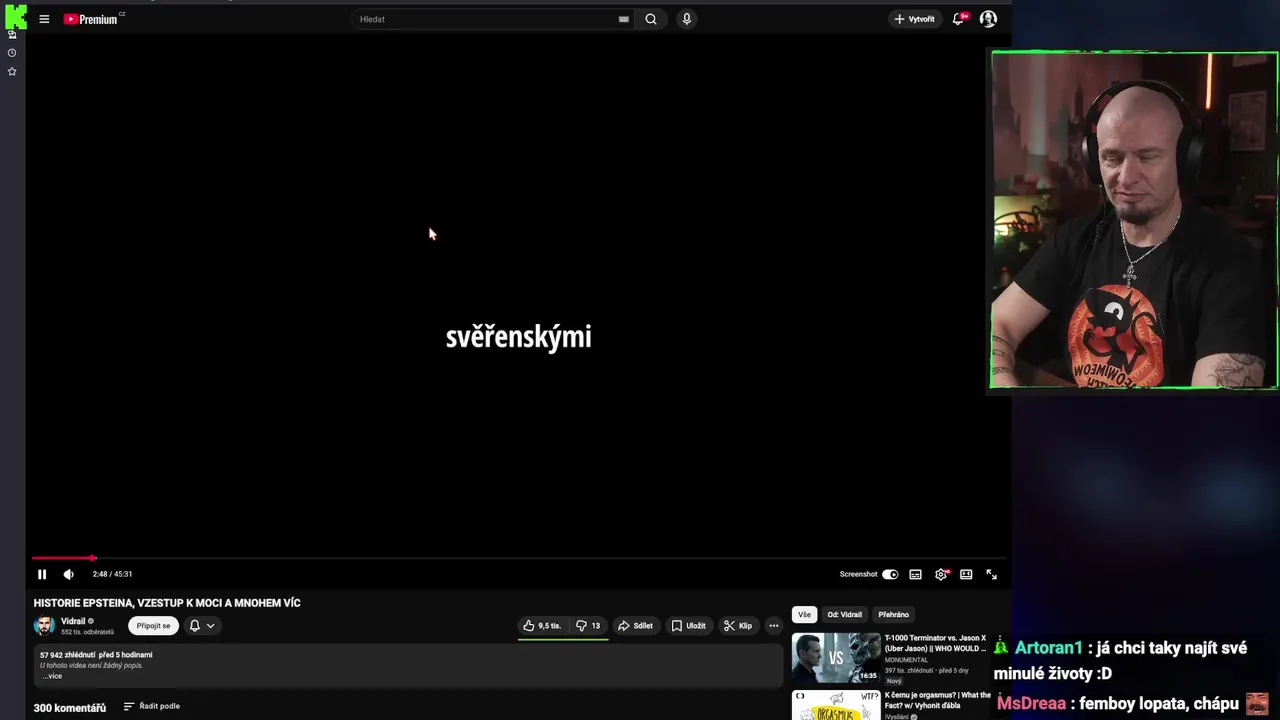Create a clip with the Klip button
The height and width of the screenshot is (720, 1280).
[738, 626]
